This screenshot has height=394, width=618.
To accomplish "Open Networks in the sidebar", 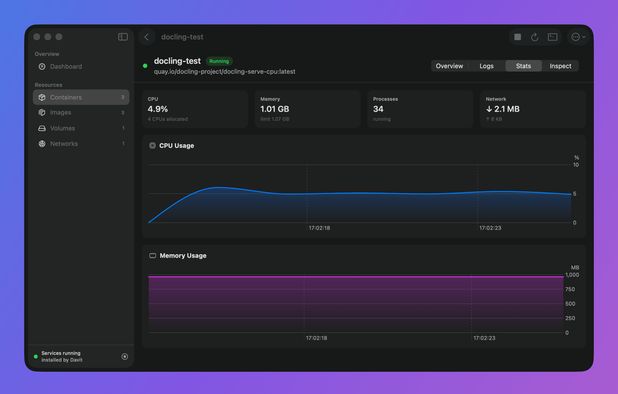I will (x=81, y=144).
